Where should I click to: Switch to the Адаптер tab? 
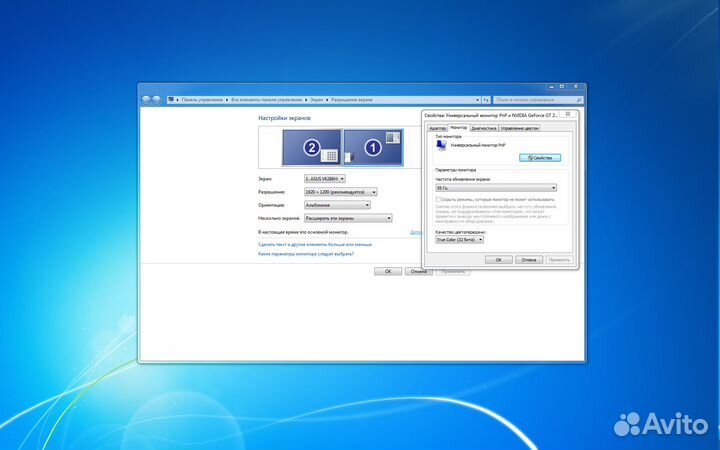[x=437, y=128]
